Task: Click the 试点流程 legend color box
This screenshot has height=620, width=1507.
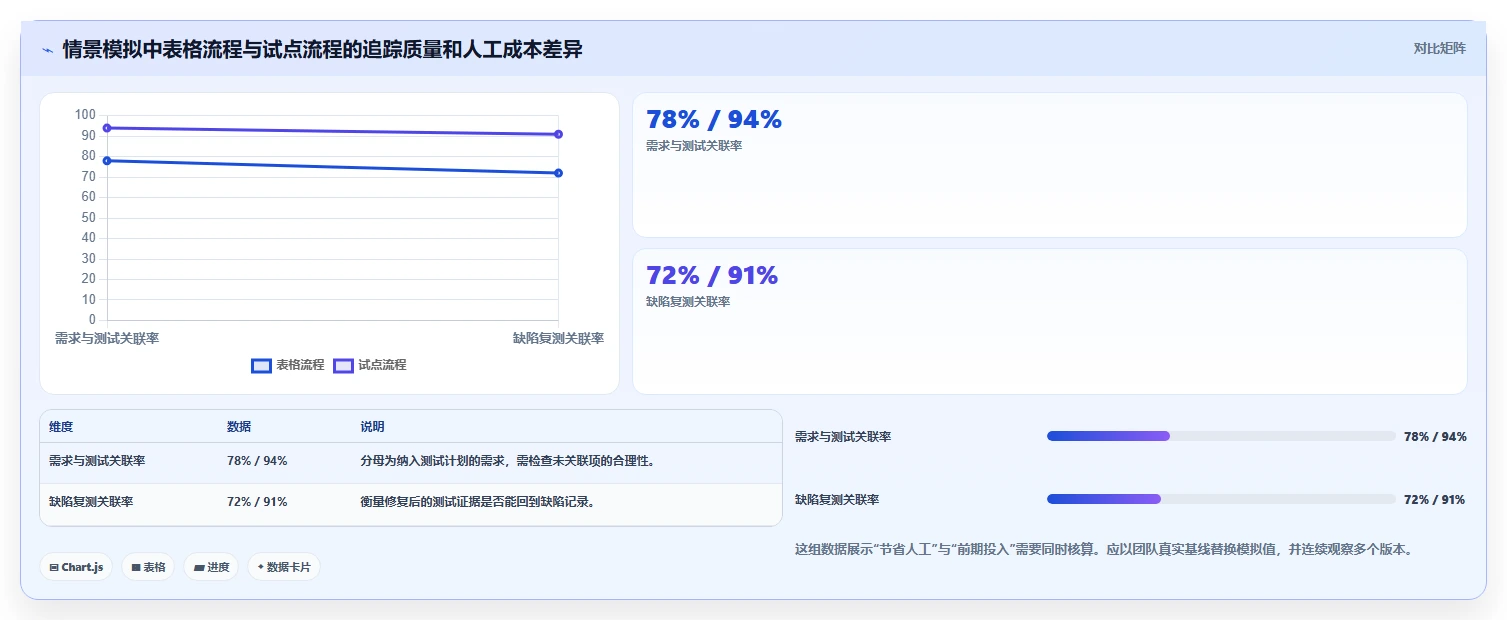Action: [344, 366]
